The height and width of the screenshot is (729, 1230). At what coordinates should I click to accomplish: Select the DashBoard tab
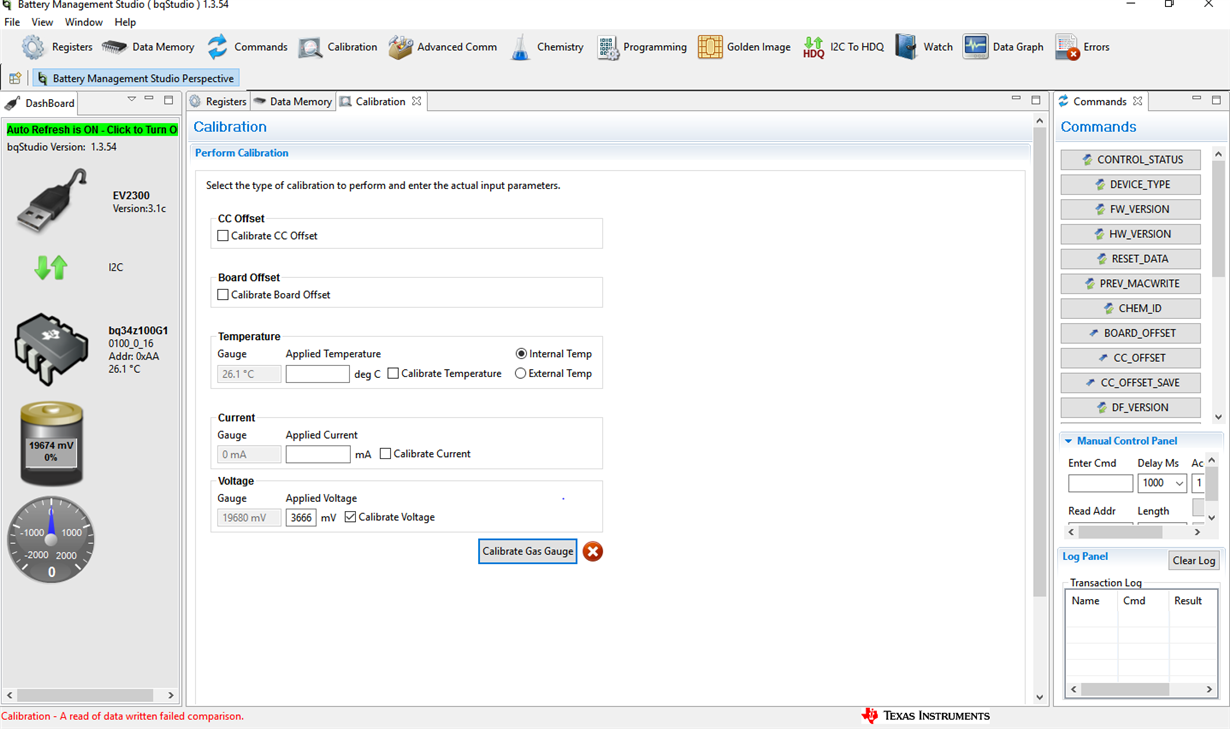[41, 103]
